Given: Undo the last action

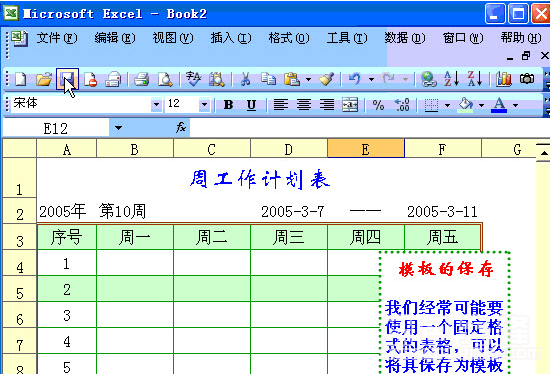Looking at the screenshot, I should pos(354,79).
